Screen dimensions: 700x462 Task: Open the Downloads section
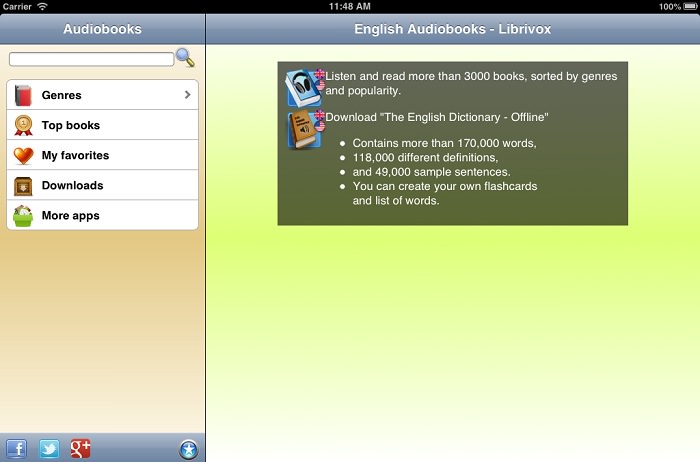pyautogui.click(x=103, y=185)
